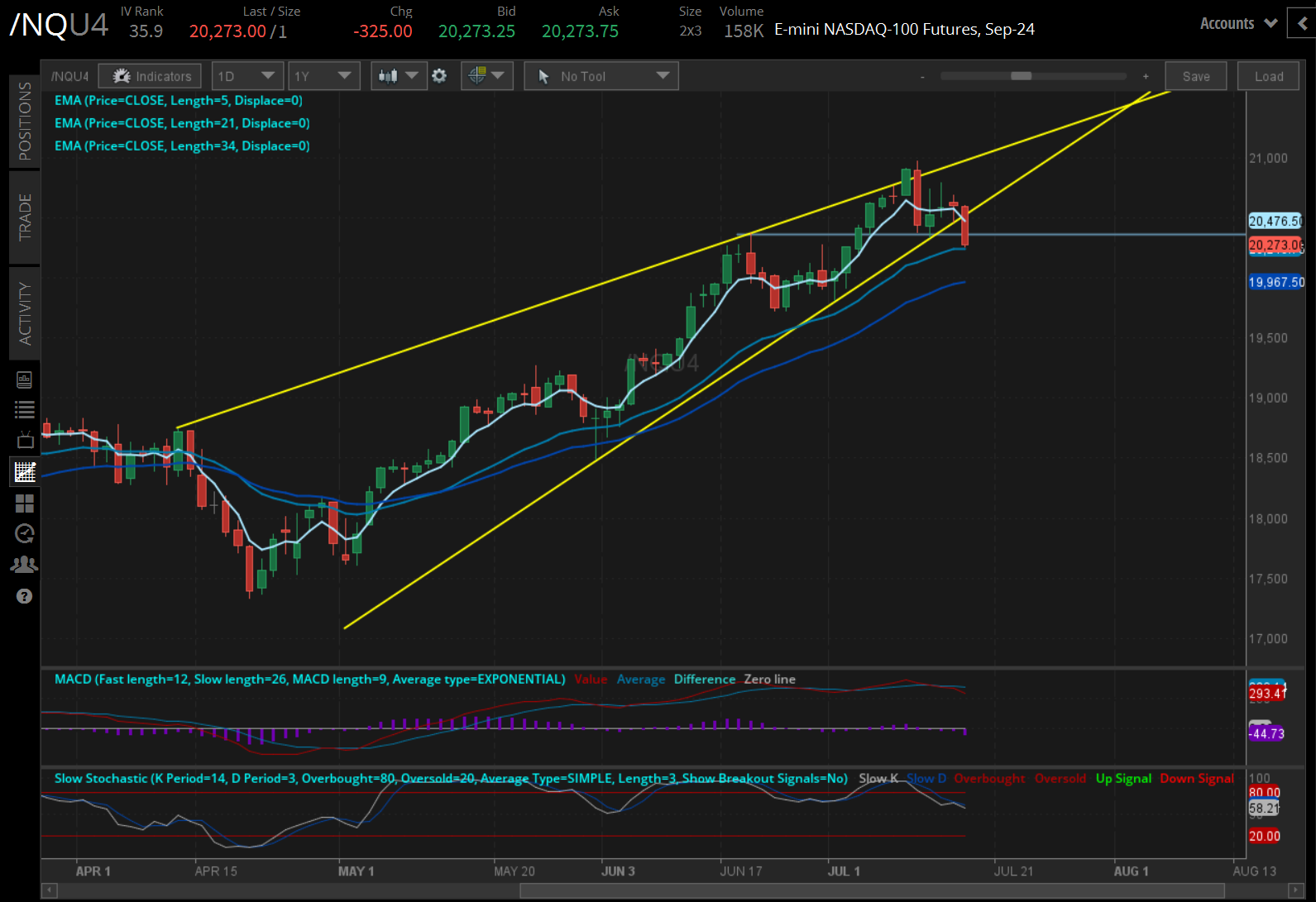Click the large /NQU4 symbol header
Viewport: 1316px width, 902px height.
coord(58,25)
